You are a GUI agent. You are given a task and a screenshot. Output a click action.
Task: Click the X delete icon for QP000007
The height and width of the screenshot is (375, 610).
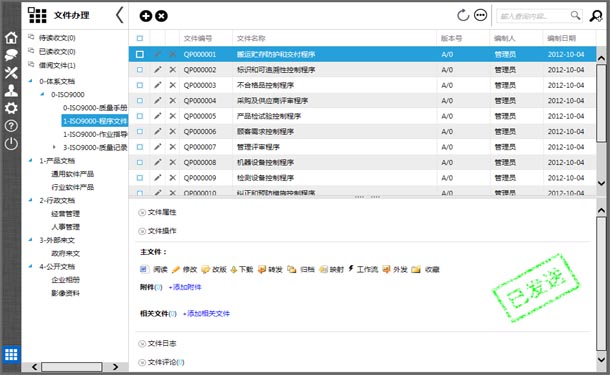click(173, 147)
